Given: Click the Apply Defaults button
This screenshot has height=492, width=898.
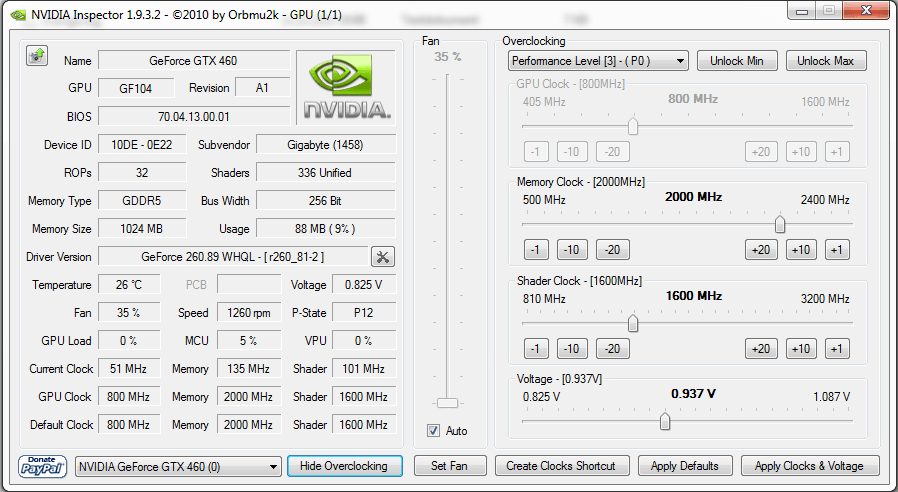Looking at the screenshot, I should pyautogui.click(x=685, y=466).
